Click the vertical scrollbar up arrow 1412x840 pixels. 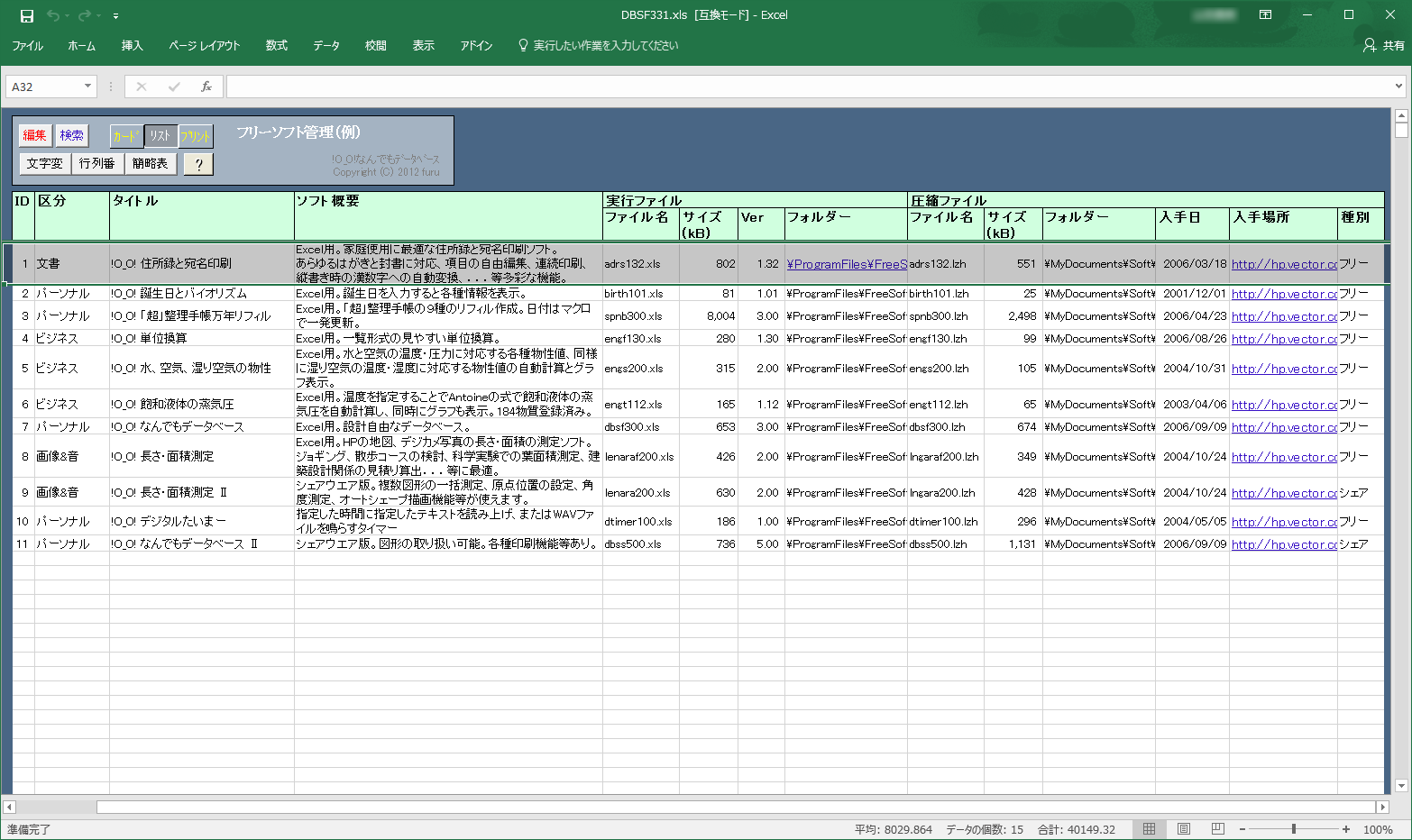[x=1401, y=115]
